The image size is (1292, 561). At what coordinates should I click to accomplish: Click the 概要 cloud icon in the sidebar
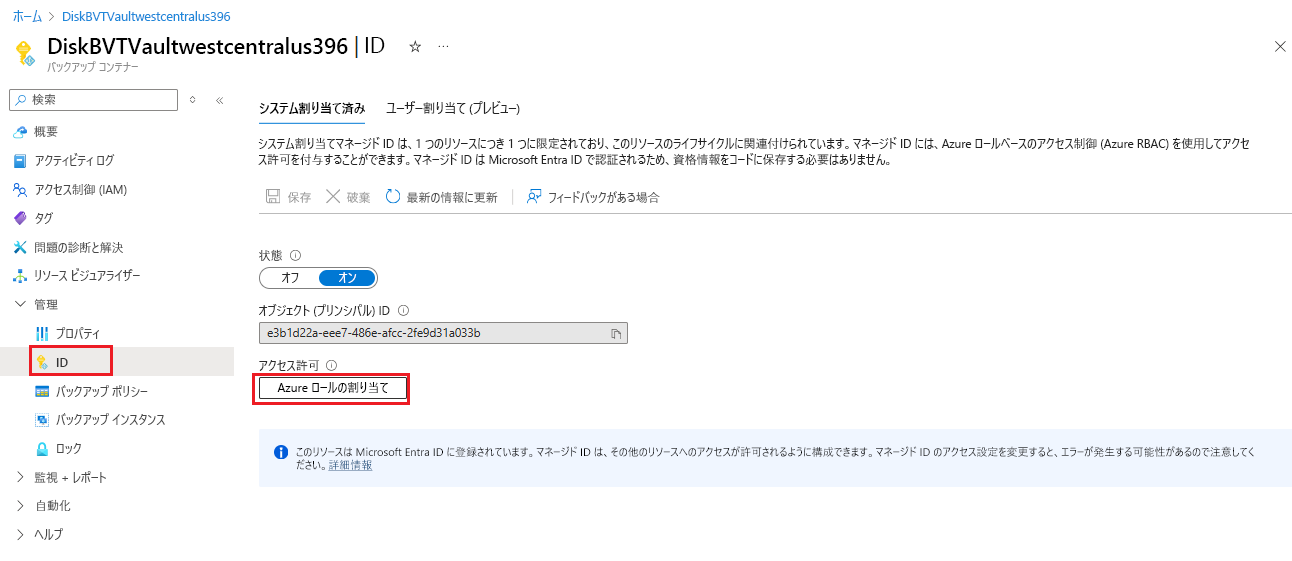20,132
